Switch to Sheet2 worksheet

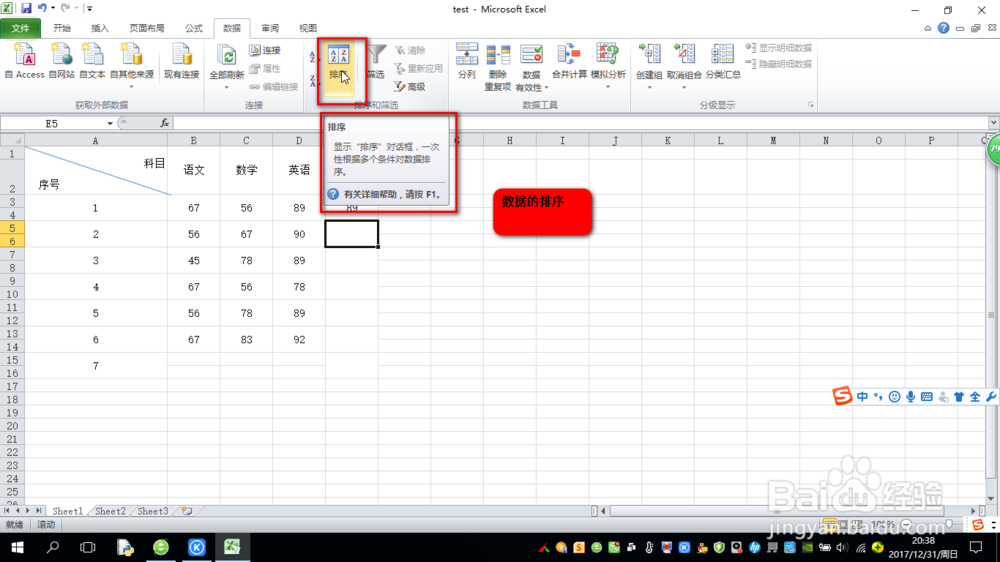click(x=110, y=511)
